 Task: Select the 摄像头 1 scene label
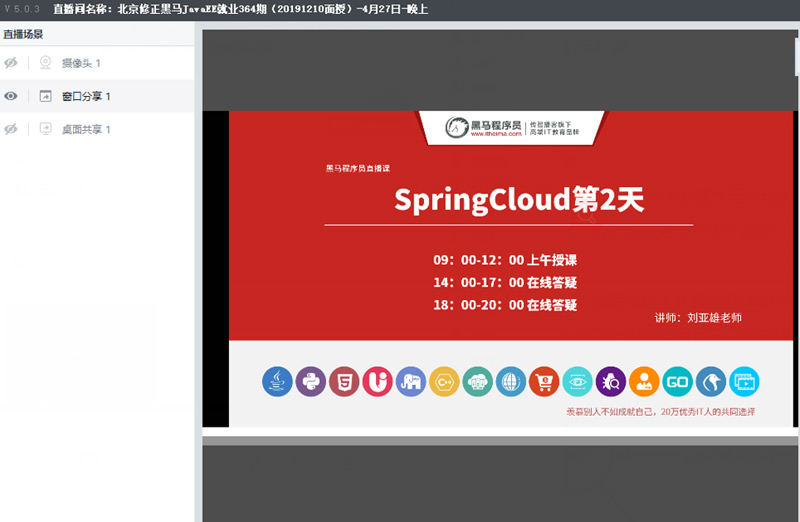tap(81, 63)
